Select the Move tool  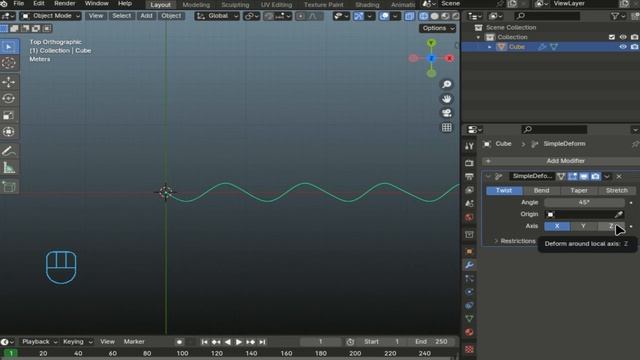pyautogui.click(x=9, y=82)
